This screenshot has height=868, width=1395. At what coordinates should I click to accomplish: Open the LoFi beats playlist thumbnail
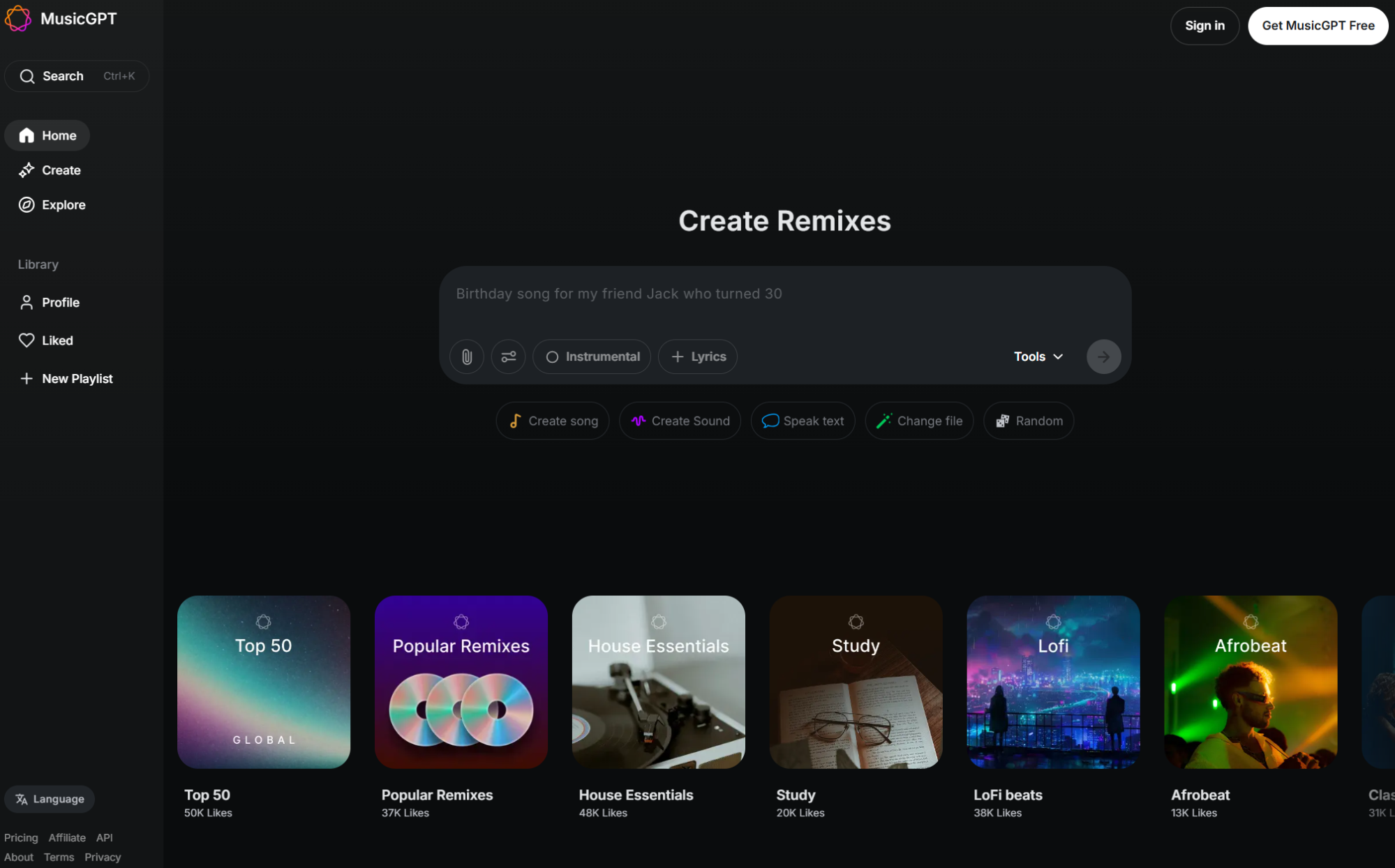pos(1052,682)
